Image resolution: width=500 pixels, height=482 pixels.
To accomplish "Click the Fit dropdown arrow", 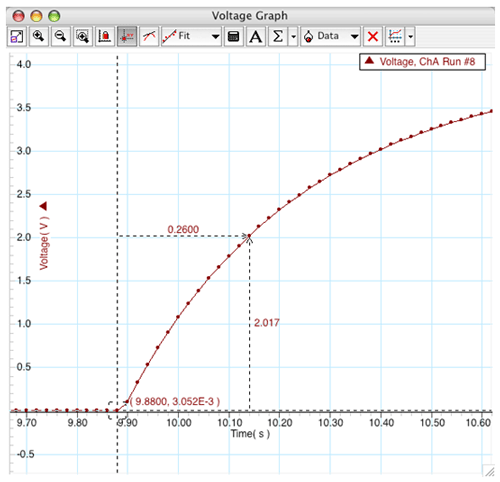I will coord(216,37).
